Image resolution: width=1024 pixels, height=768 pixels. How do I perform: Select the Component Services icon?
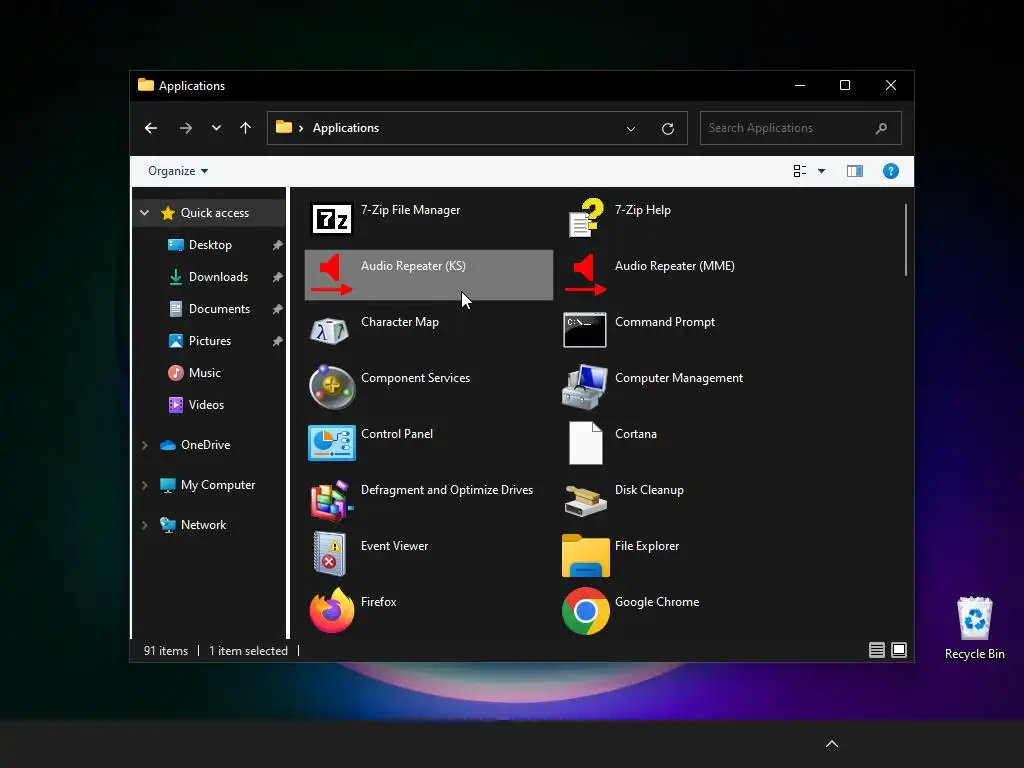click(x=332, y=387)
